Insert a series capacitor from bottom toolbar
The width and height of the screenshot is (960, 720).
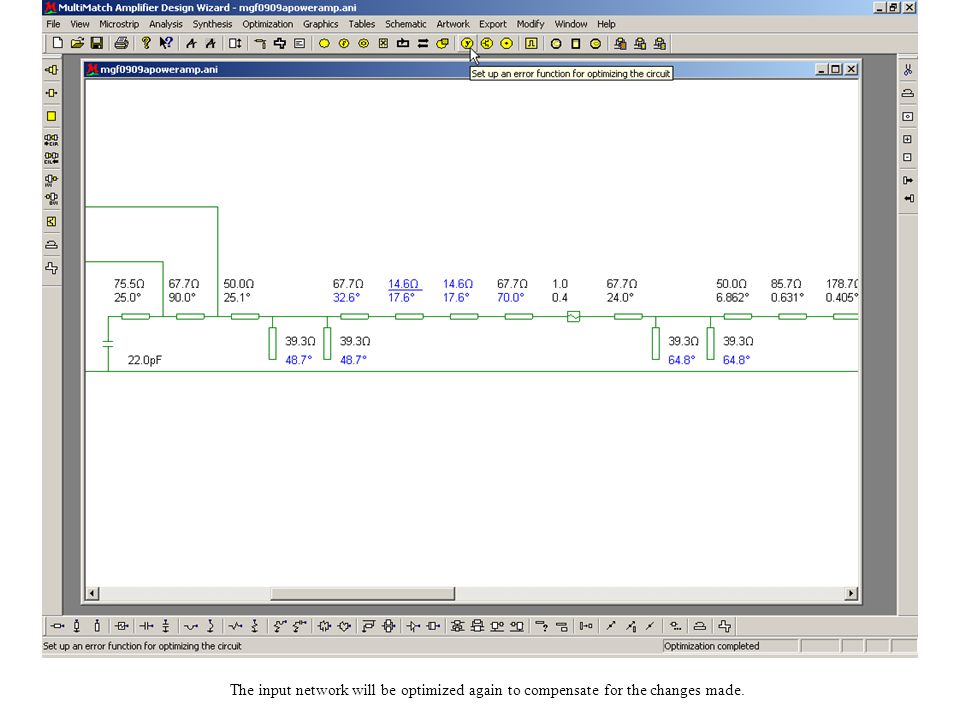coord(146,626)
